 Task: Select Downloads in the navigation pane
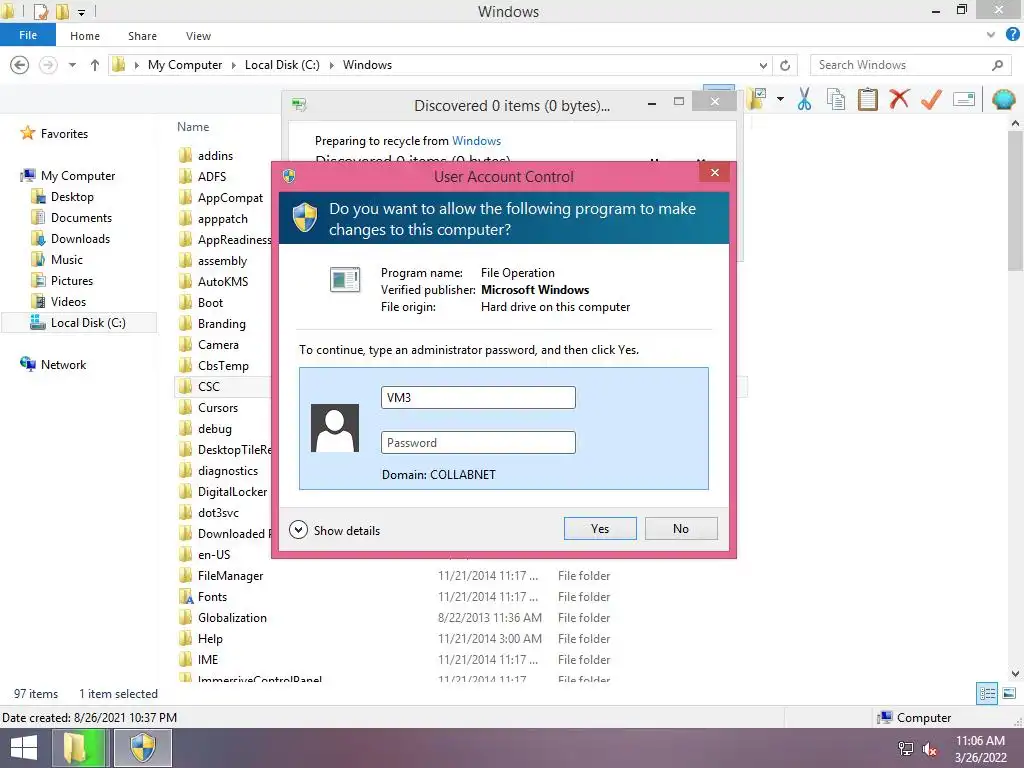click(80, 238)
